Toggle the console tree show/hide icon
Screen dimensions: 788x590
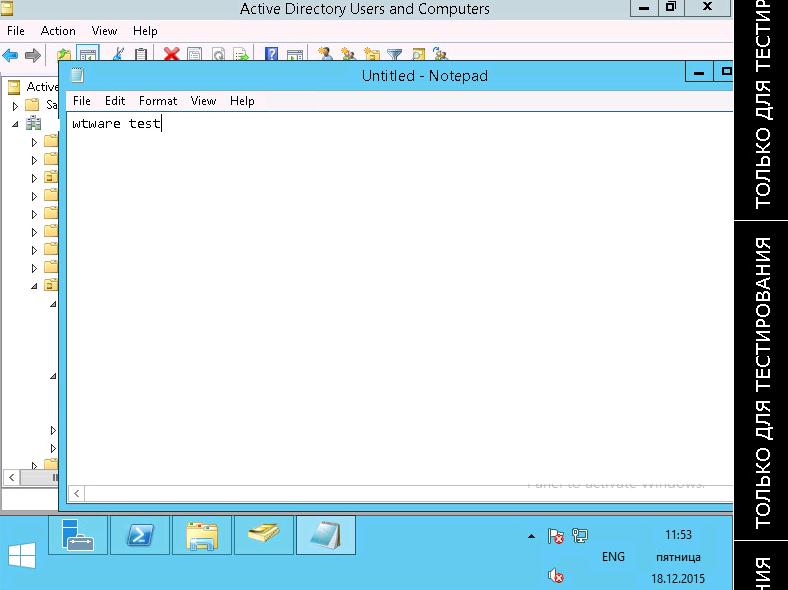(87, 55)
